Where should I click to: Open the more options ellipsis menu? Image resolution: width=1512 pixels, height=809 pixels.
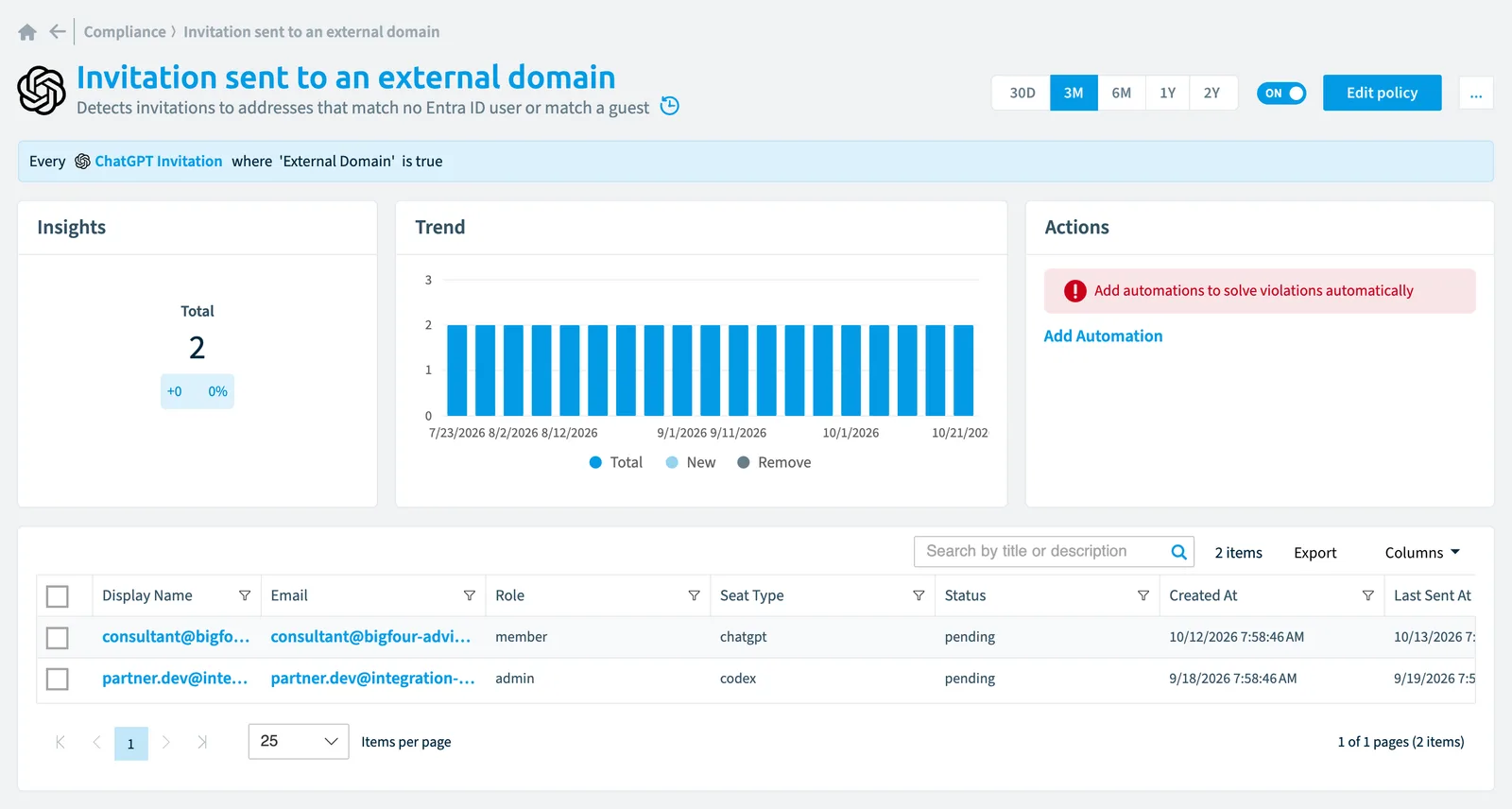[x=1476, y=93]
